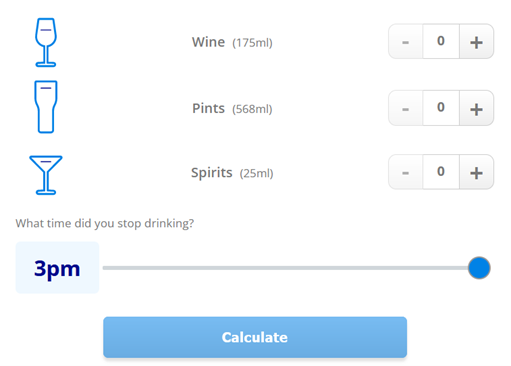The width and height of the screenshot is (511, 366).
Task: Click the blue time slider handle
Action: coord(479,268)
